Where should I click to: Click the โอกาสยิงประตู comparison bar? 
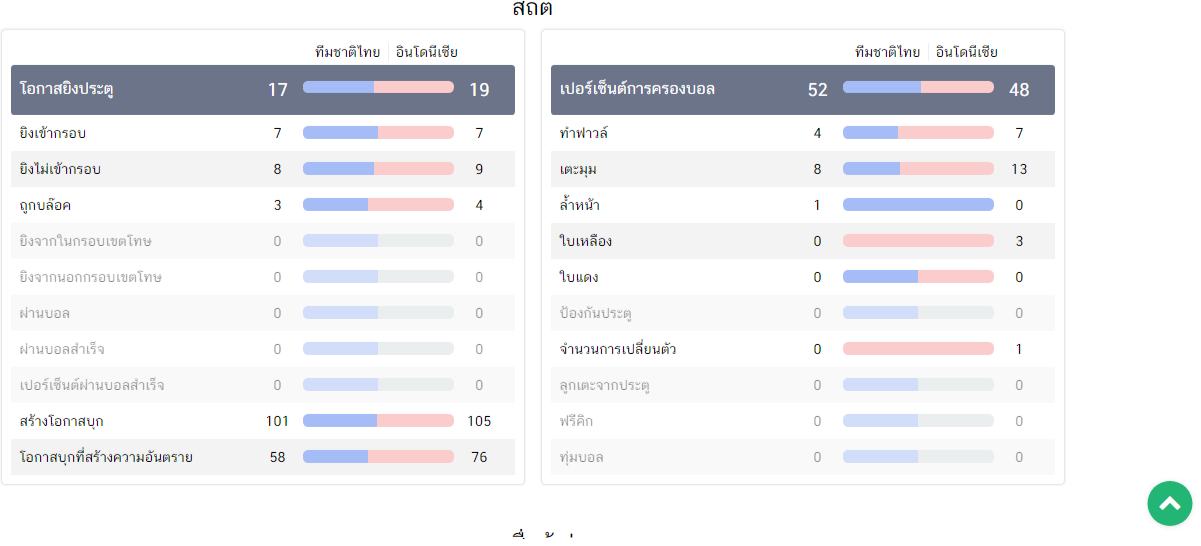click(378, 88)
